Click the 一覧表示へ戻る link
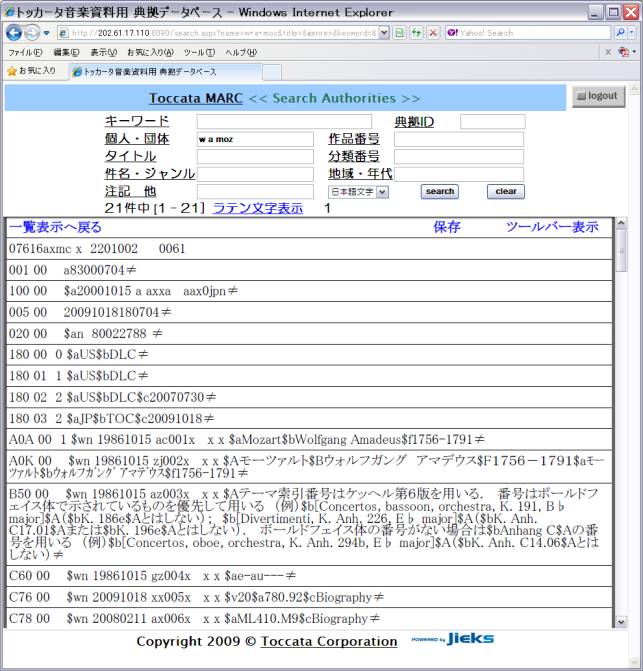The width and height of the screenshot is (643, 671). (55, 227)
